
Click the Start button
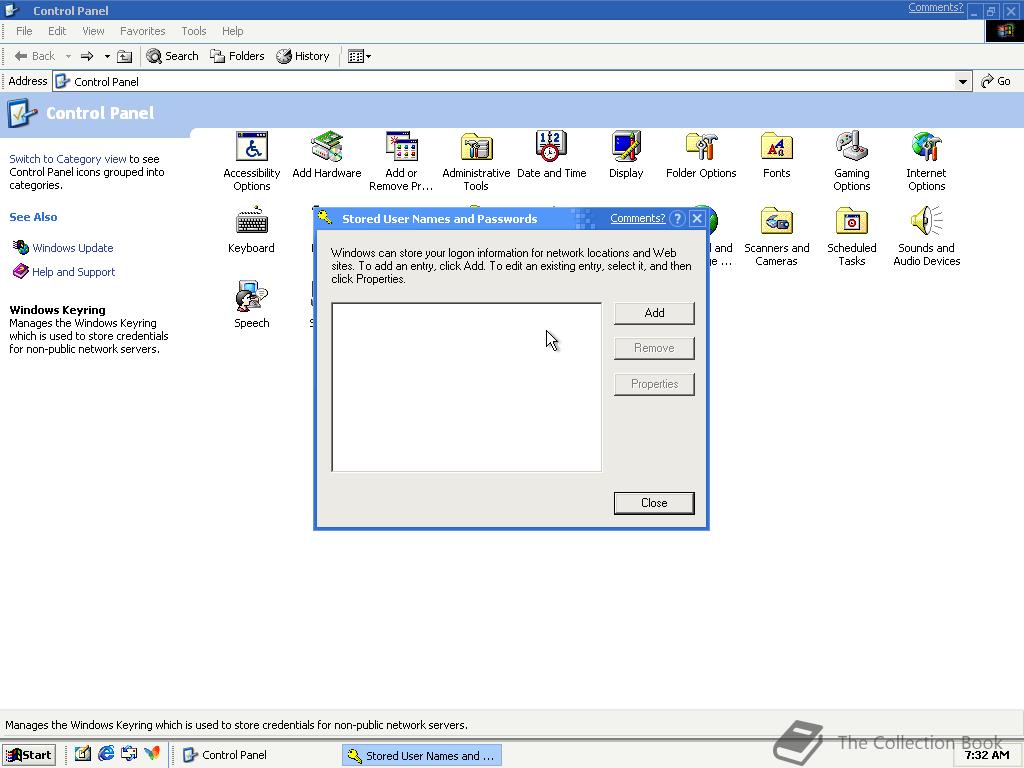click(x=29, y=755)
